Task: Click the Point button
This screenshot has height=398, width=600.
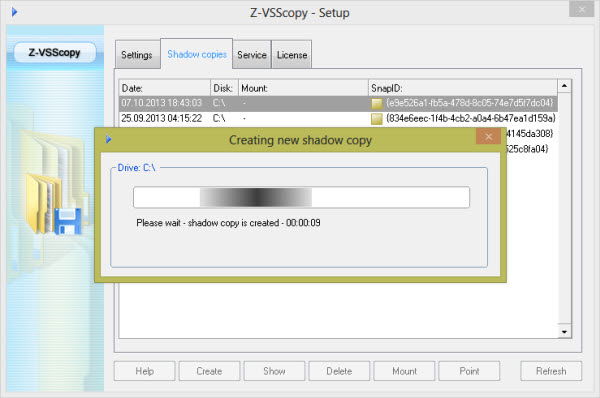Action: pos(469,371)
